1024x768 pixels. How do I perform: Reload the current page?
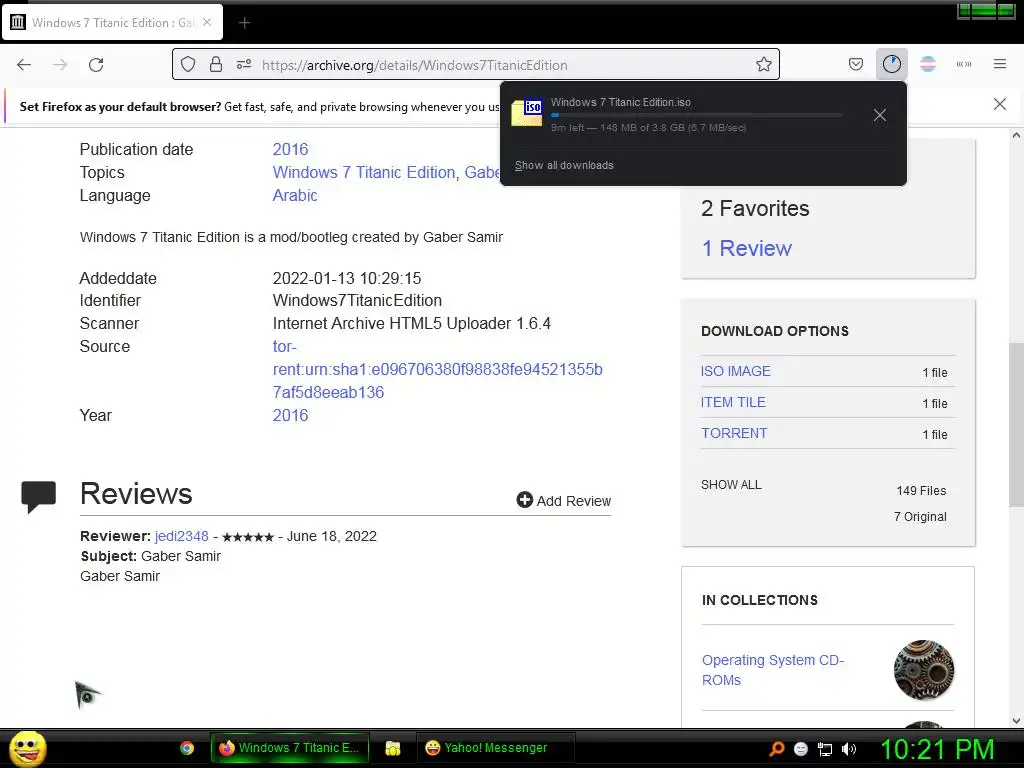(x=96, y=65)
